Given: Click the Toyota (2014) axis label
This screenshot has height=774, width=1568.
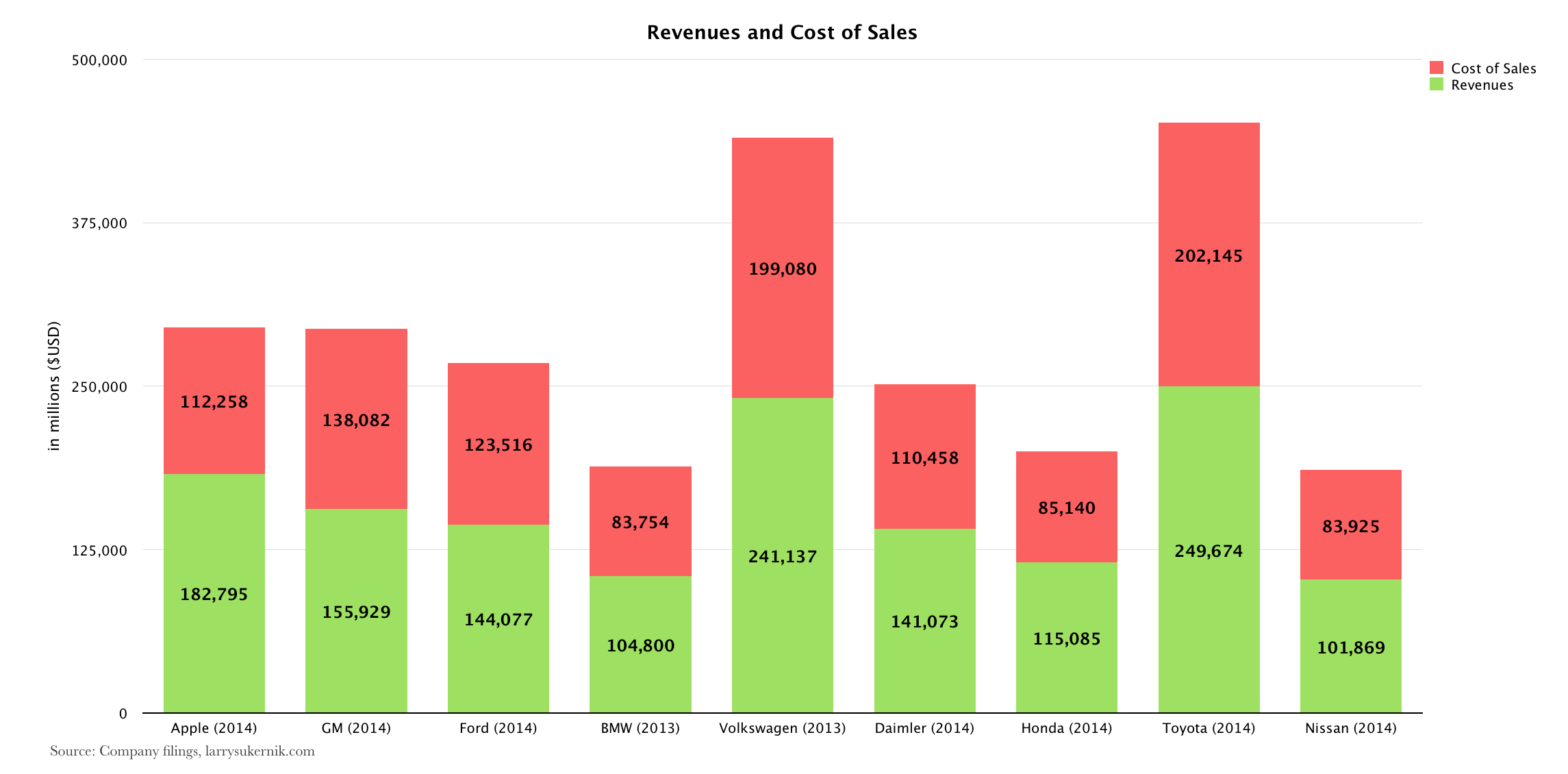Looking at the screenshot, I should click(x=1209, y=728).
